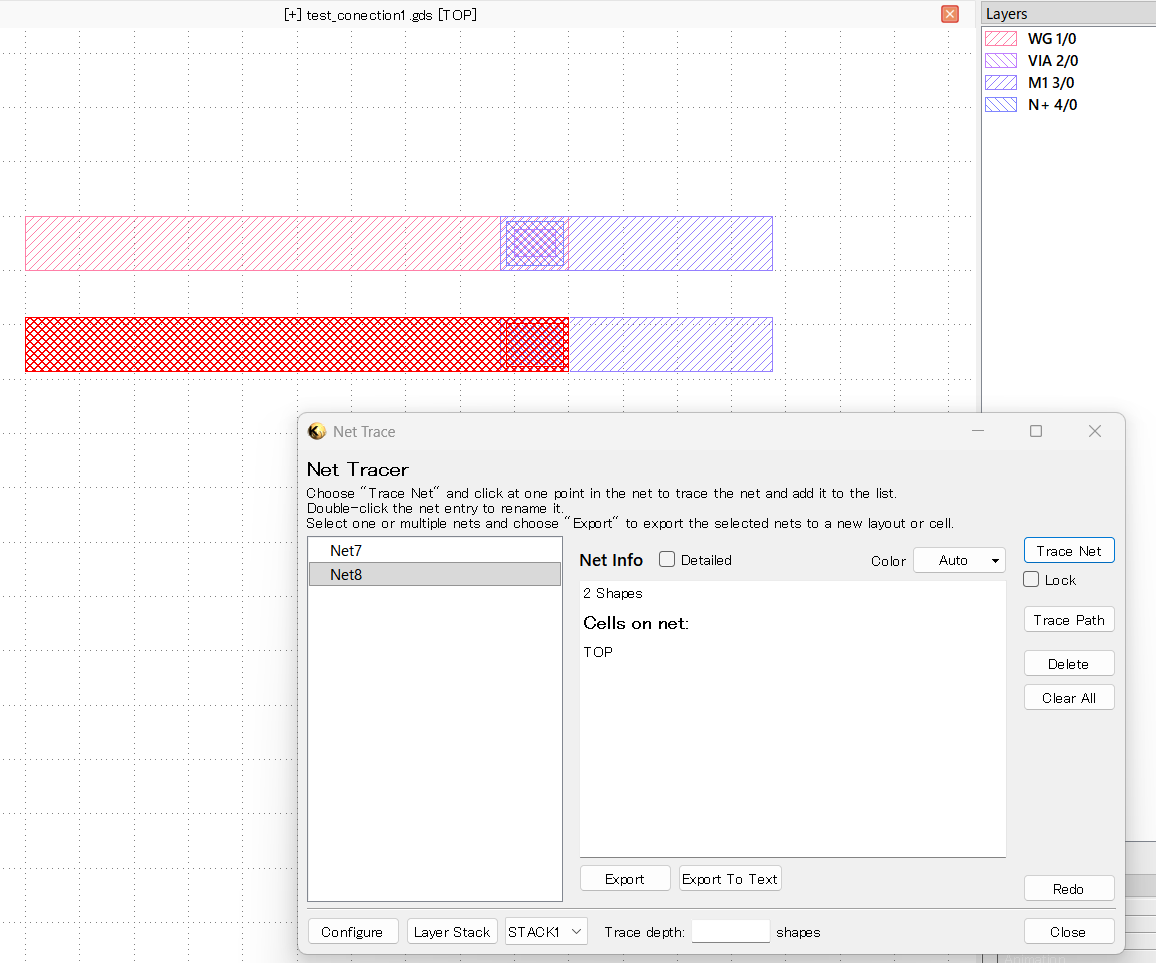Screen dimensions: 1156x963
Task: Click Export To Text button
Action: tap(729, 879)
